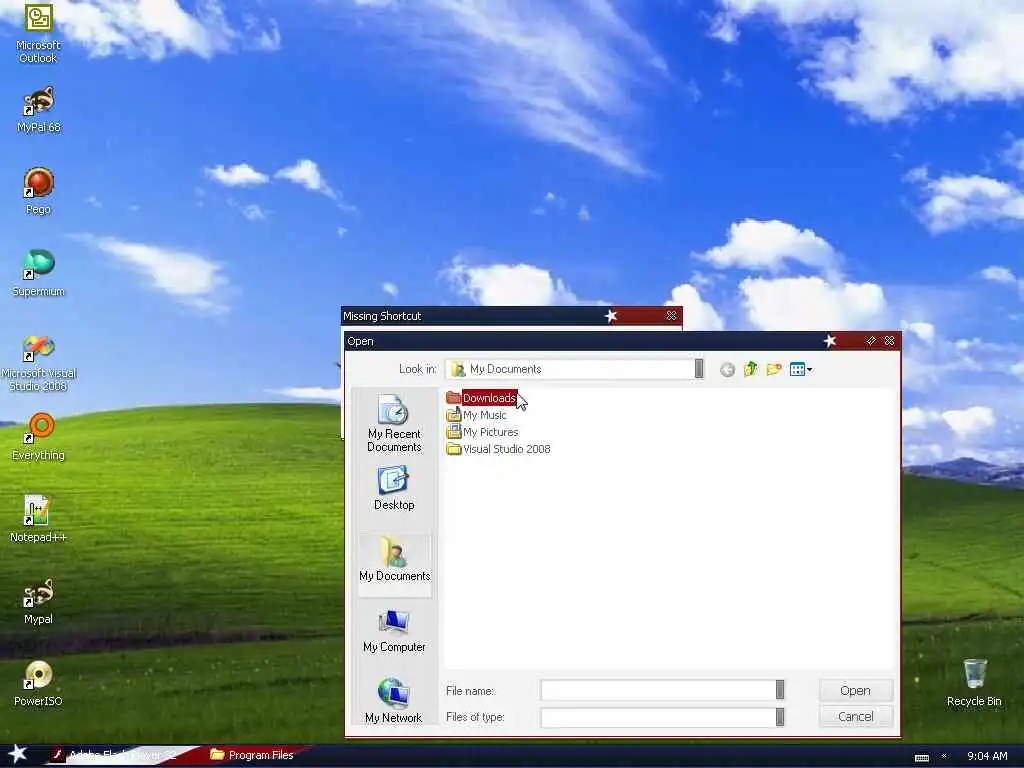Image resolution: width=1024 pixels, height=768 pixels.
Task: Select the Supermium desktop shortcut
Action: 39,274
